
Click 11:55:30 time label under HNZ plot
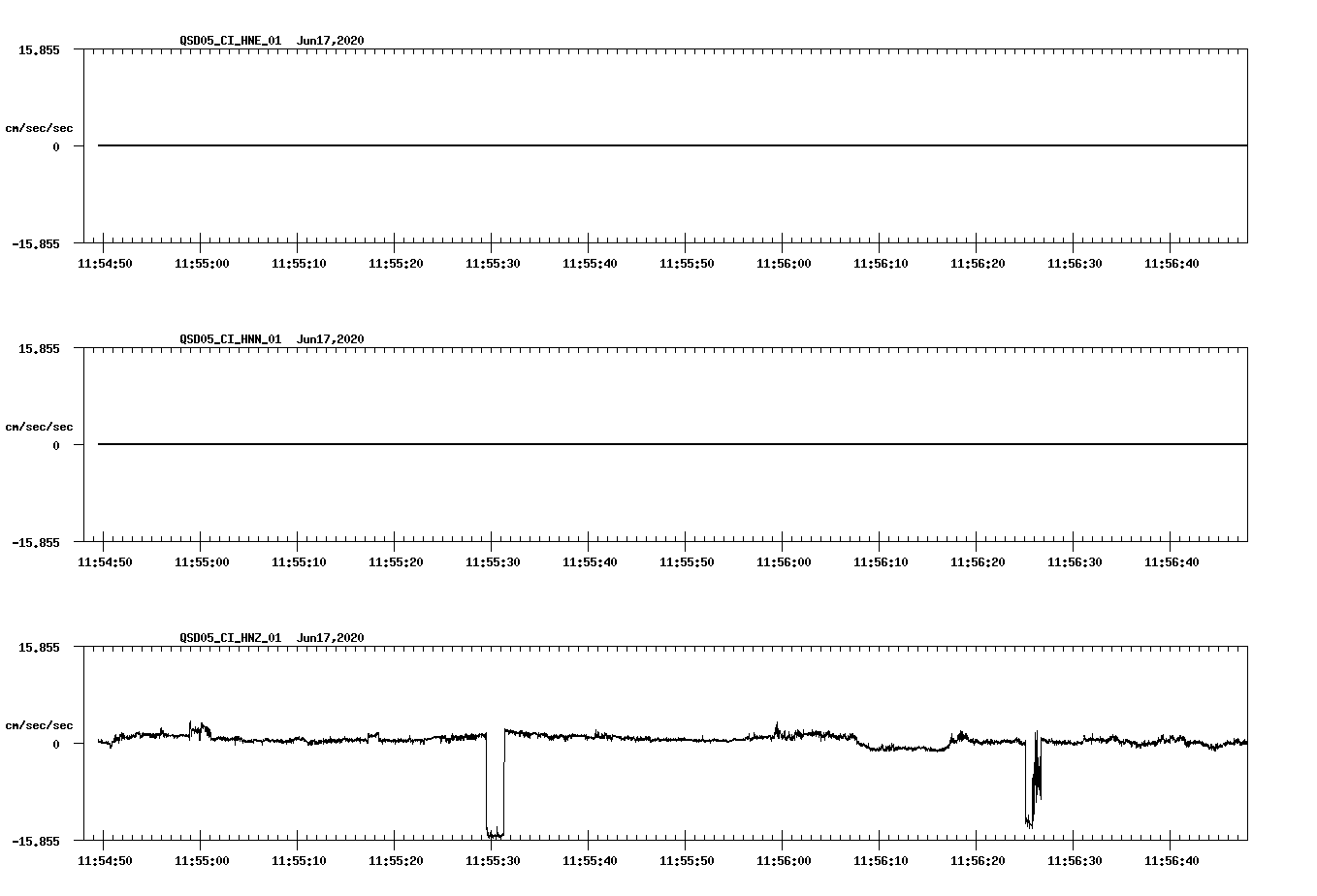[x=493, y=861]
